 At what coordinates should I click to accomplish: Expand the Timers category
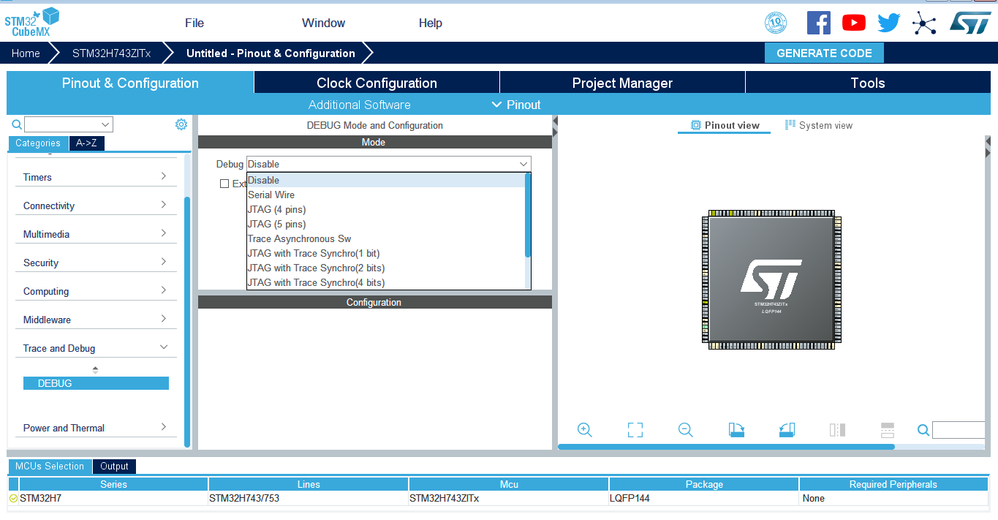164,176
